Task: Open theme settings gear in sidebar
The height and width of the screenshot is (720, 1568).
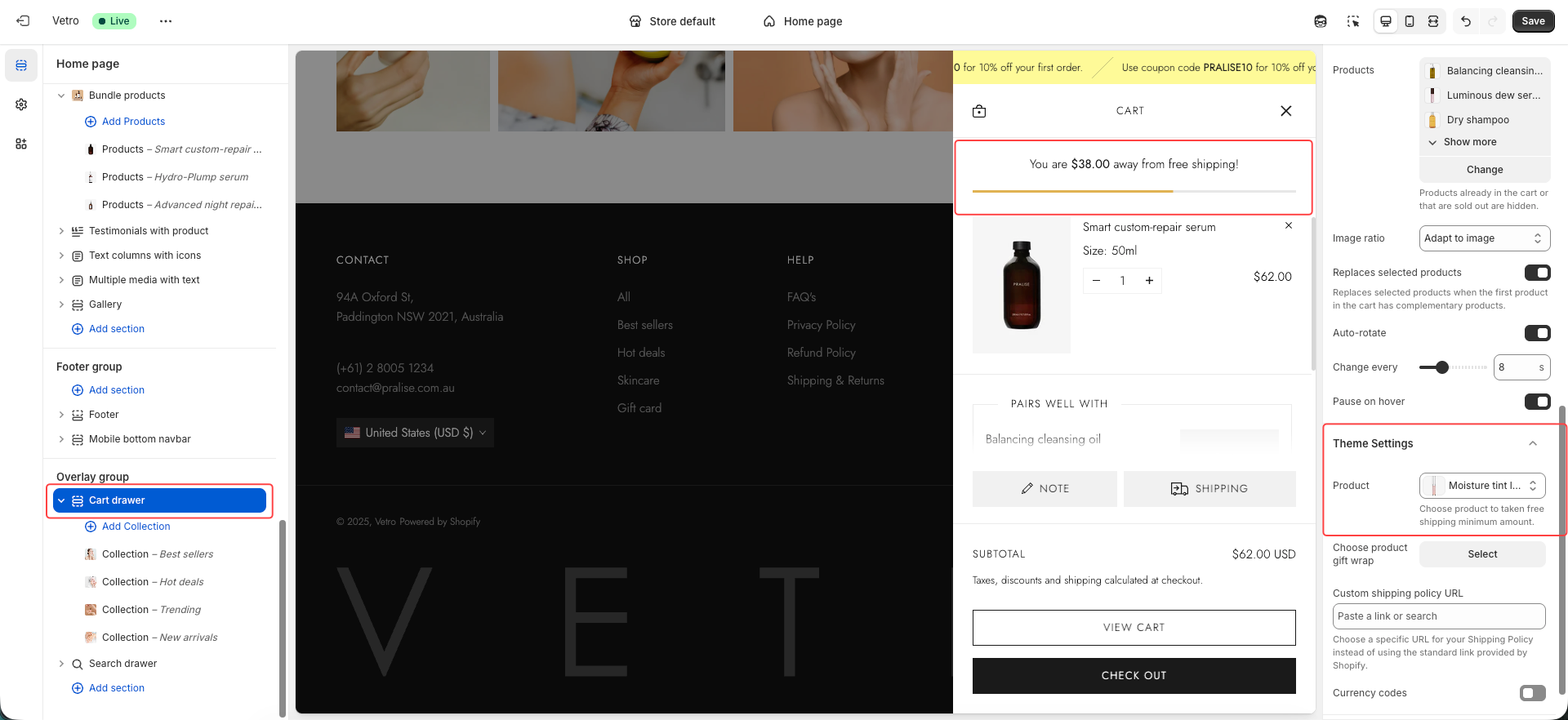Action: 21,104
